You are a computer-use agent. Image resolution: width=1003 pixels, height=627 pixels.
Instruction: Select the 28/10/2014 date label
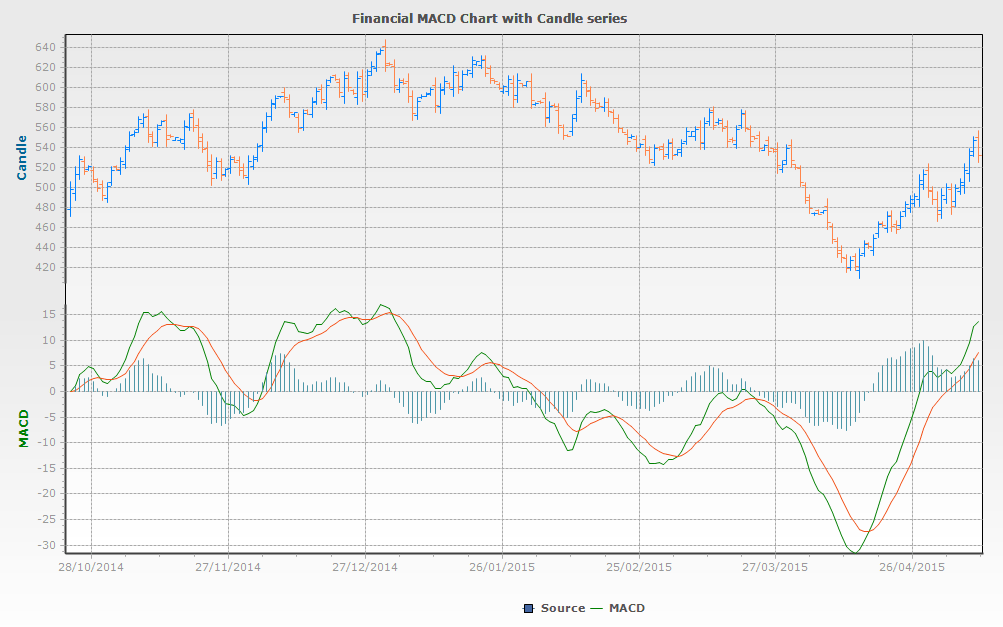click(x=91, y=567)
